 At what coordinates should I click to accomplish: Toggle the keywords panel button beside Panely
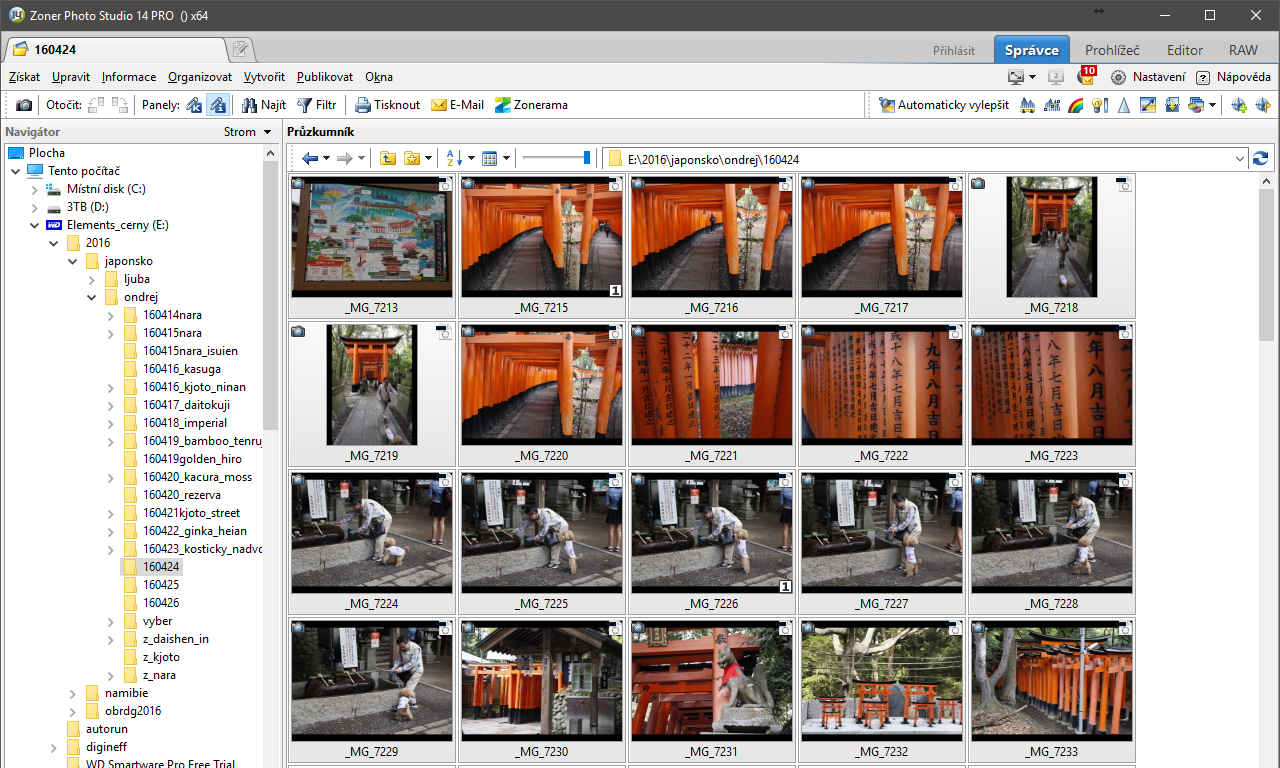click(194, 105)
